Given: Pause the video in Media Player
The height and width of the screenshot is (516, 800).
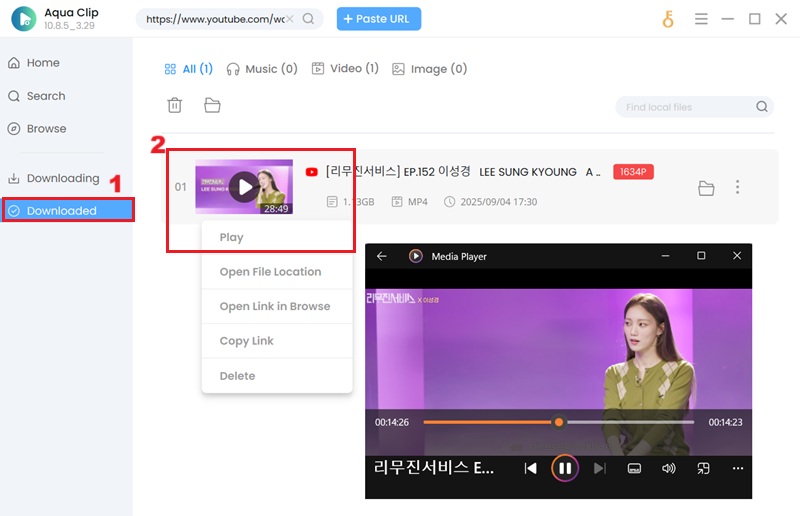Looking at the screenshot, I should click(565, 468).
